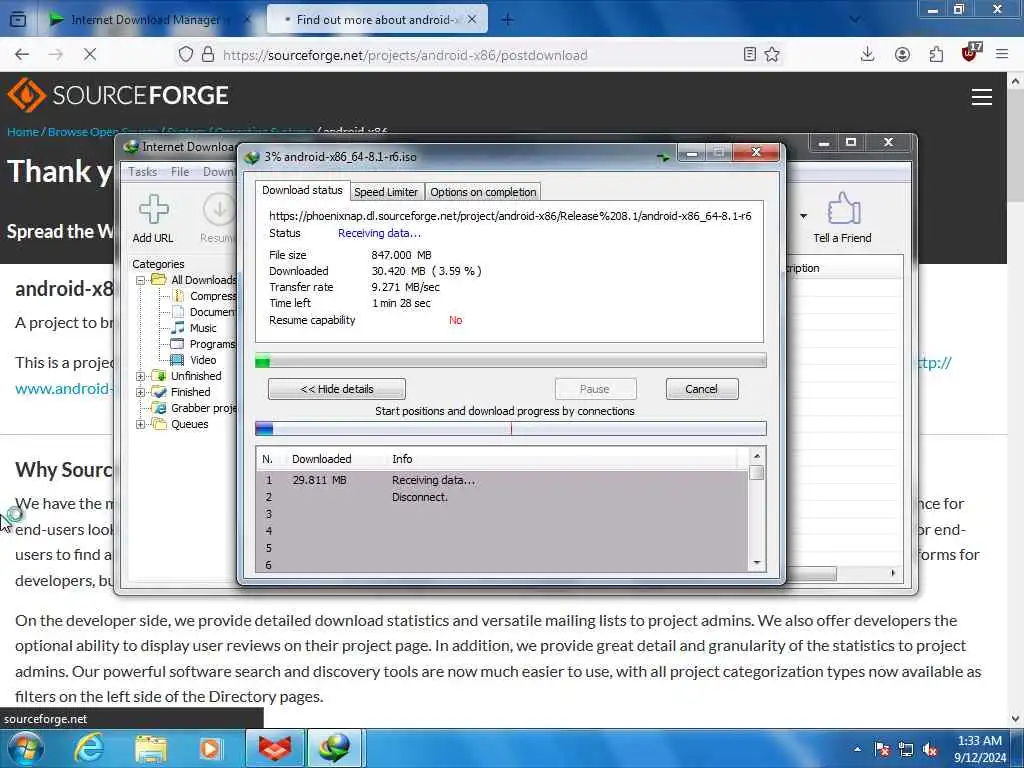1024x768 pixels.
Task: Launch Internet Explorer from taskbar
Action: click(x=88, y=748)
